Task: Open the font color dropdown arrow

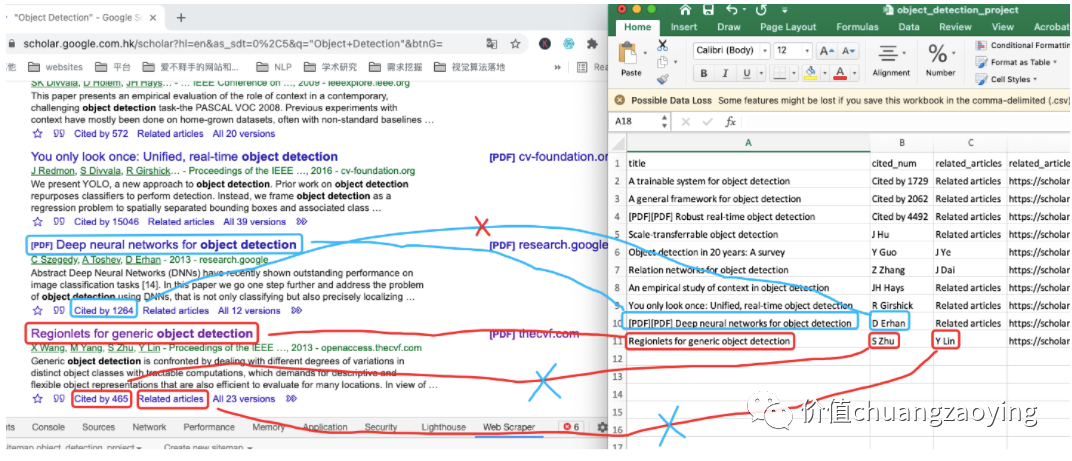Action: pos(854,73)
